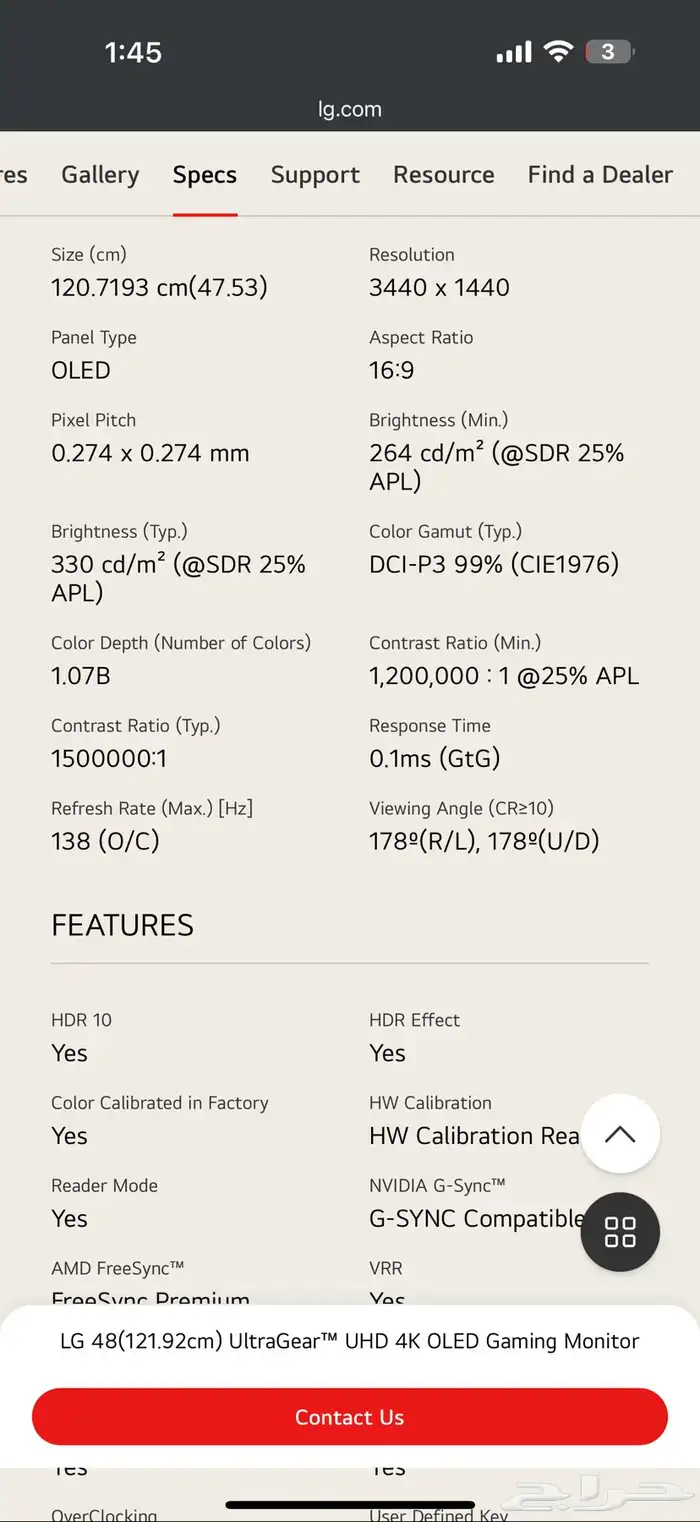Image resolution: width=700 pixels, height=1522 pixels.
Task: Tap the Wi-Fi status icon
Action: pyautogui.click(x=558, y=51)
